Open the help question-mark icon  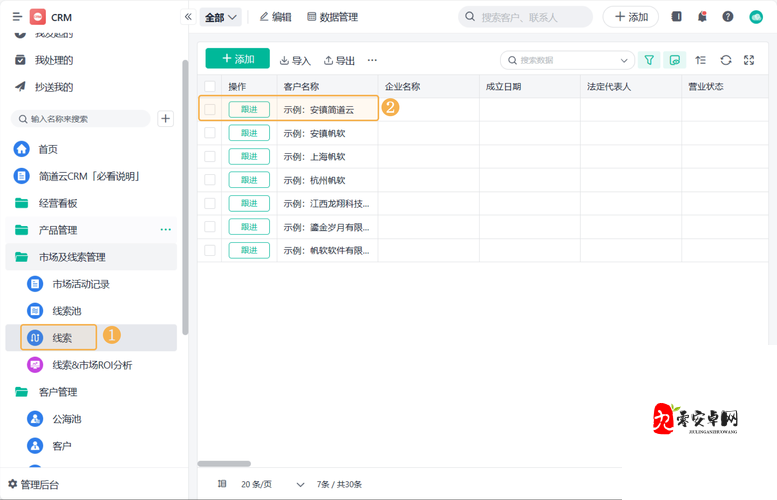point(727,17)
